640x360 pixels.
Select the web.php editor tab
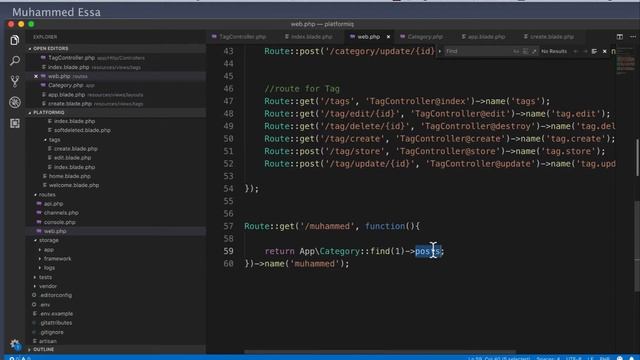[x=369, y=37]
